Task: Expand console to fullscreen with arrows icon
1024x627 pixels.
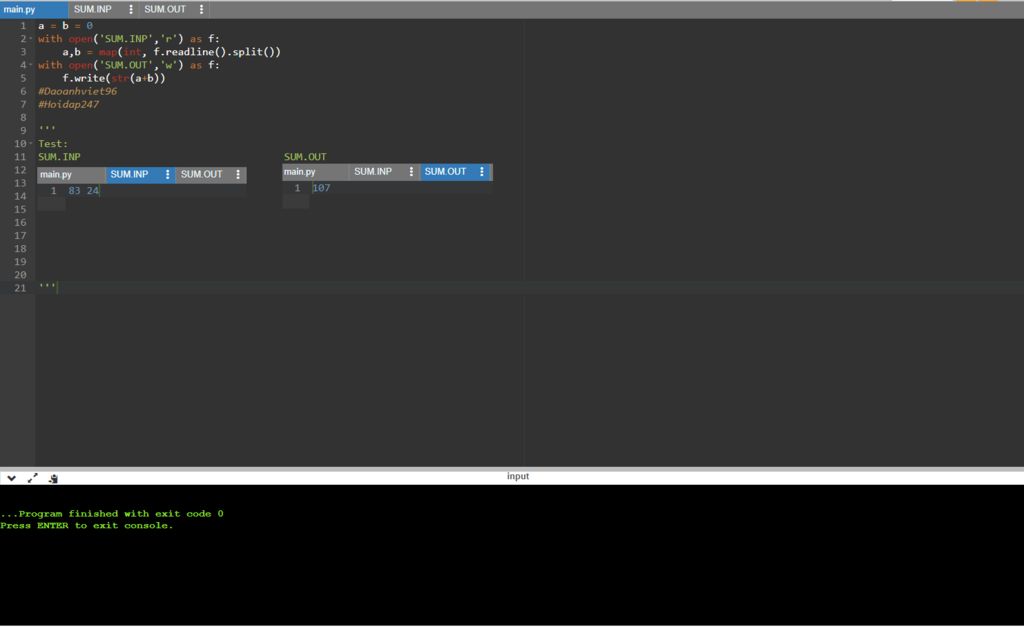Action: click(32, 478)
